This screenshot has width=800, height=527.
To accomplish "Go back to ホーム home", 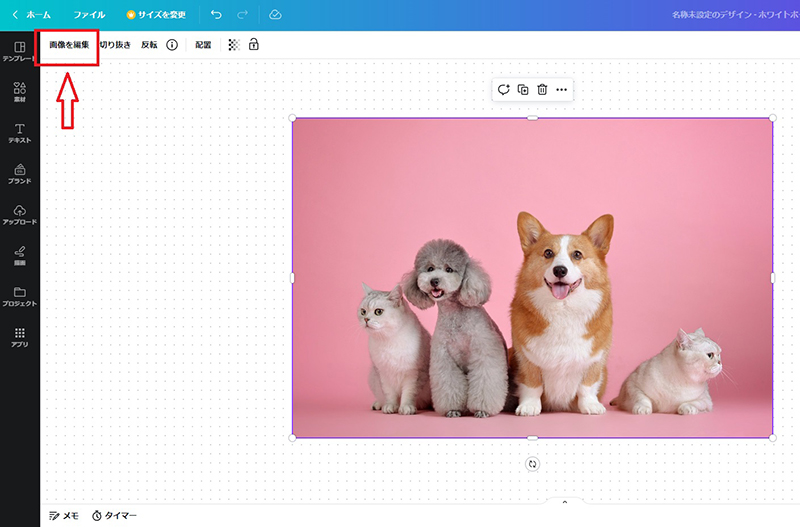I will 32,15.
